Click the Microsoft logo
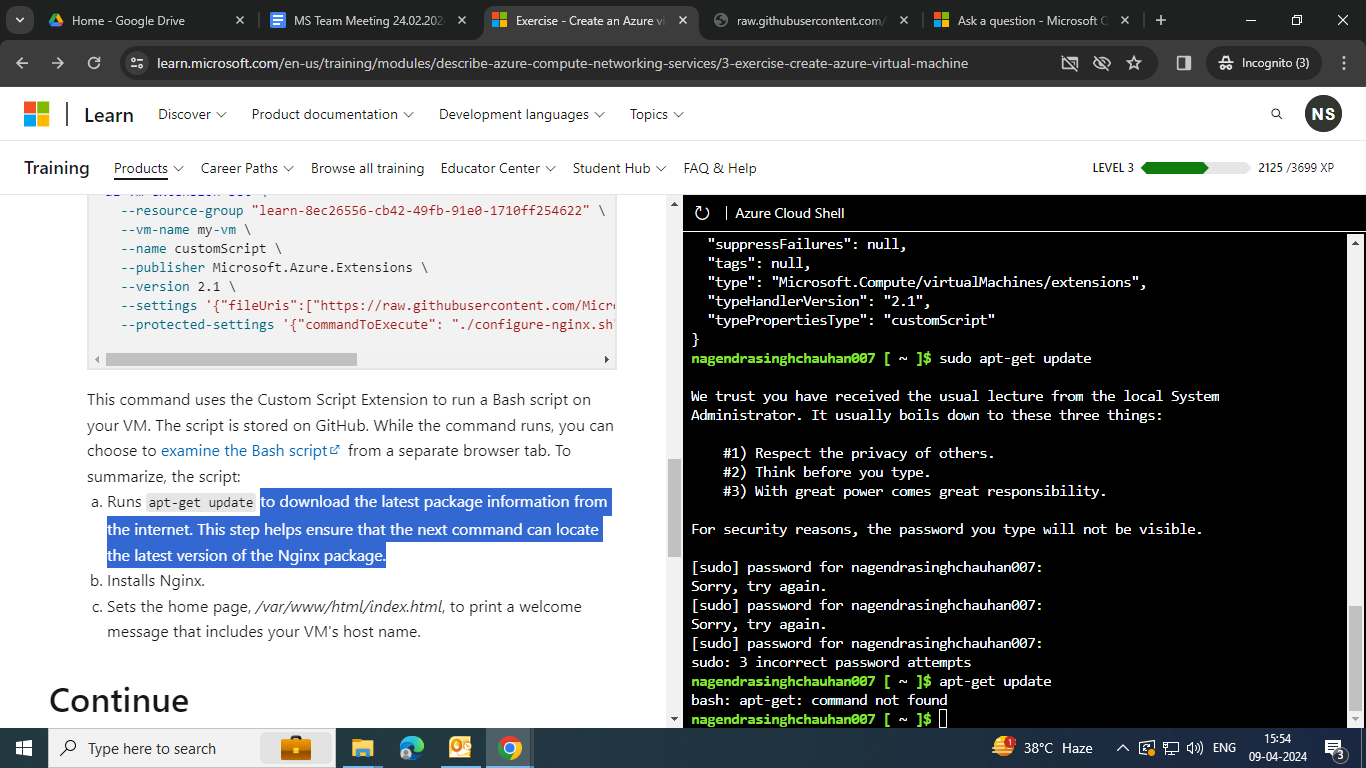 [x=37, y=114]
